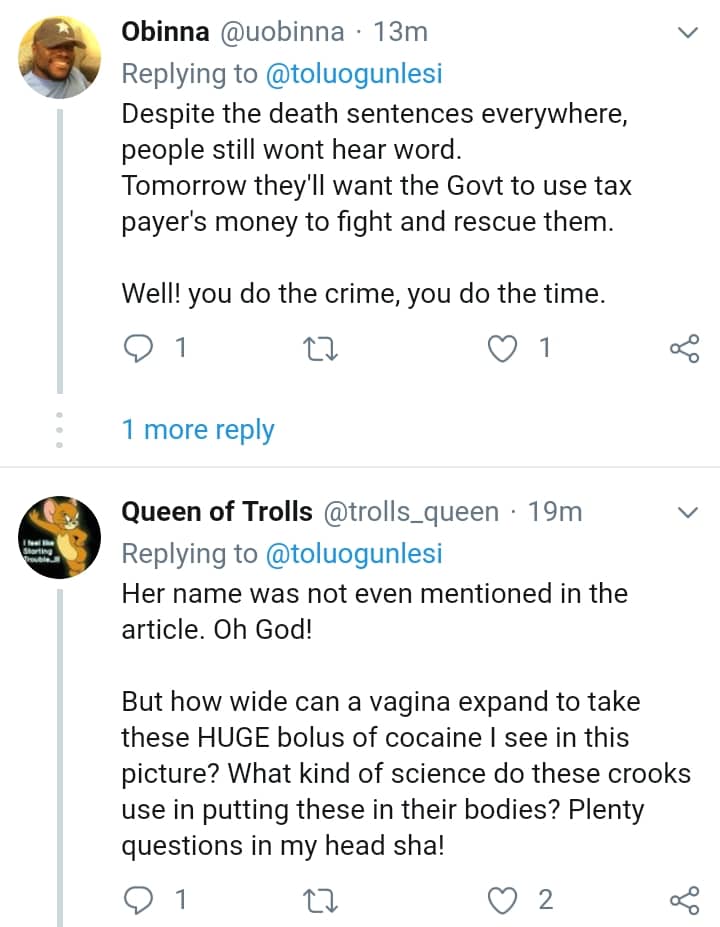Open Obinna's profile picture
The width and height of the screenshot is (720, 927).
pos(60,55)
